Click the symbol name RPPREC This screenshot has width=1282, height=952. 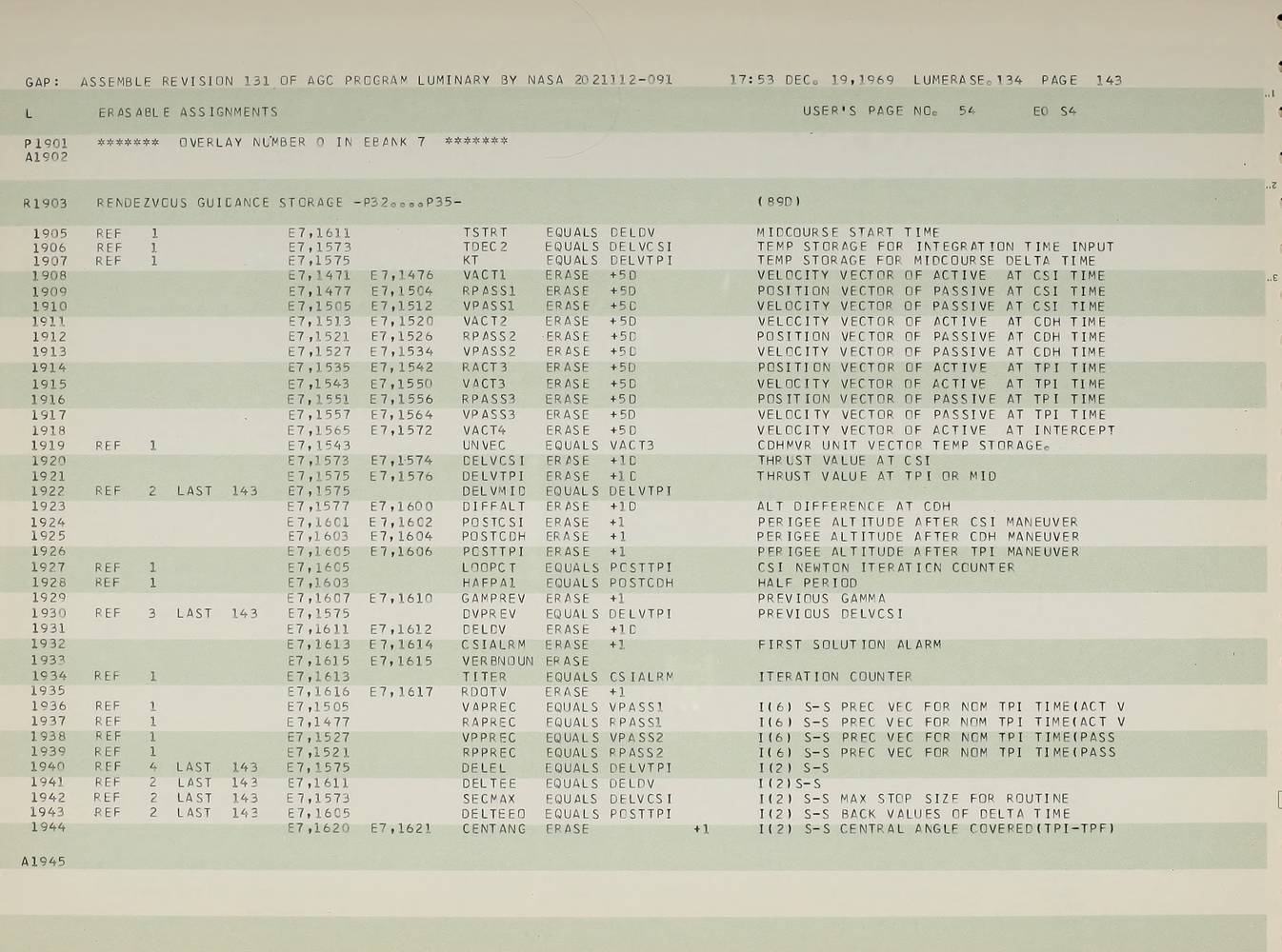[x=490, y=753]
